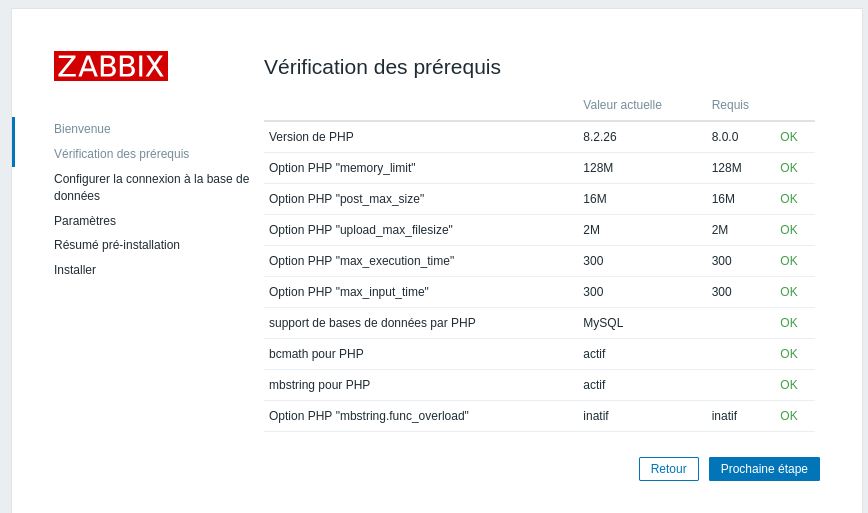This screenshot has width=868, height=513.
Task: Click the upload_max_filesize row label
Action: coord(360,230)
